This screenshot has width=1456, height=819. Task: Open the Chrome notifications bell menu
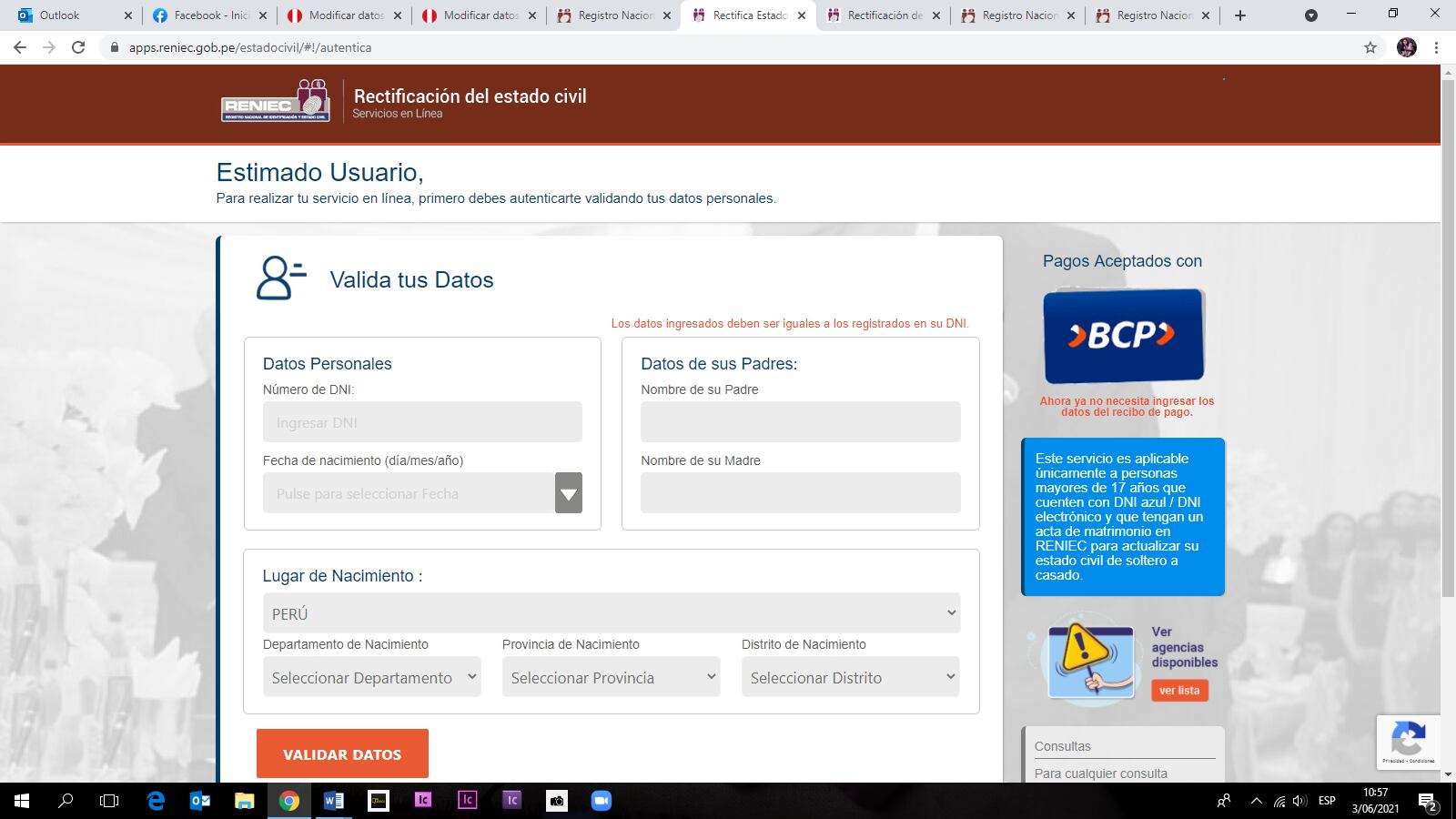coord(1310,15)
